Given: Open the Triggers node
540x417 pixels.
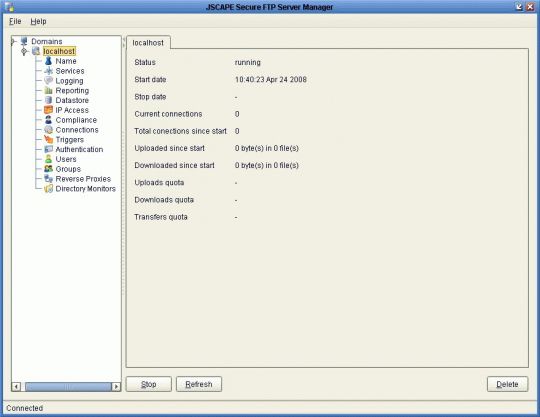Looking at the screenshot, I should tap(70, 140).
